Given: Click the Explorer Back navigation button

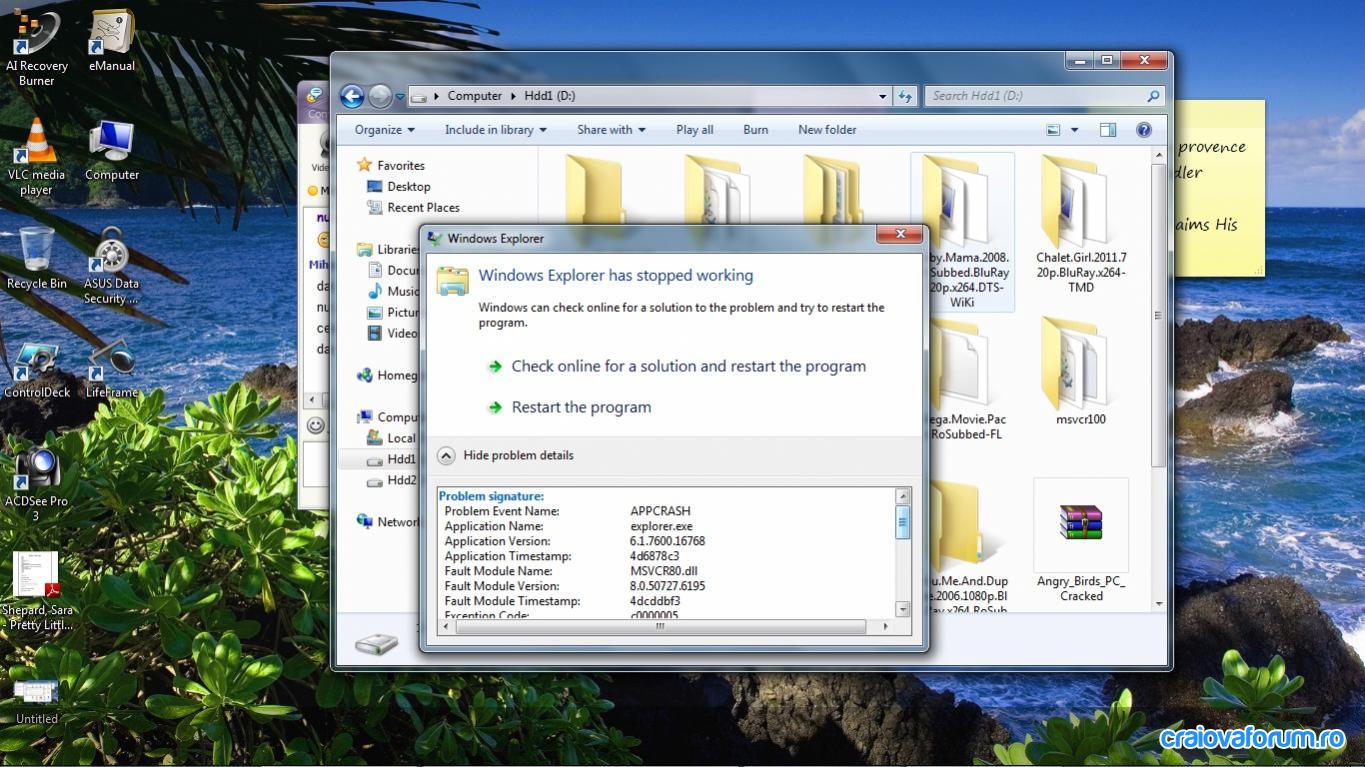Looking at the screenshot, I should click(352, 96).
